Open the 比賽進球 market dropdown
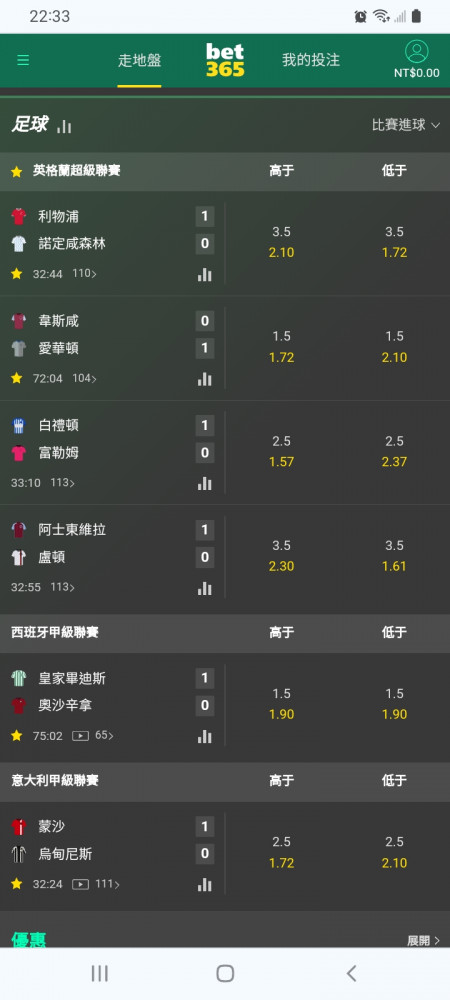 (x=406, y=125)
